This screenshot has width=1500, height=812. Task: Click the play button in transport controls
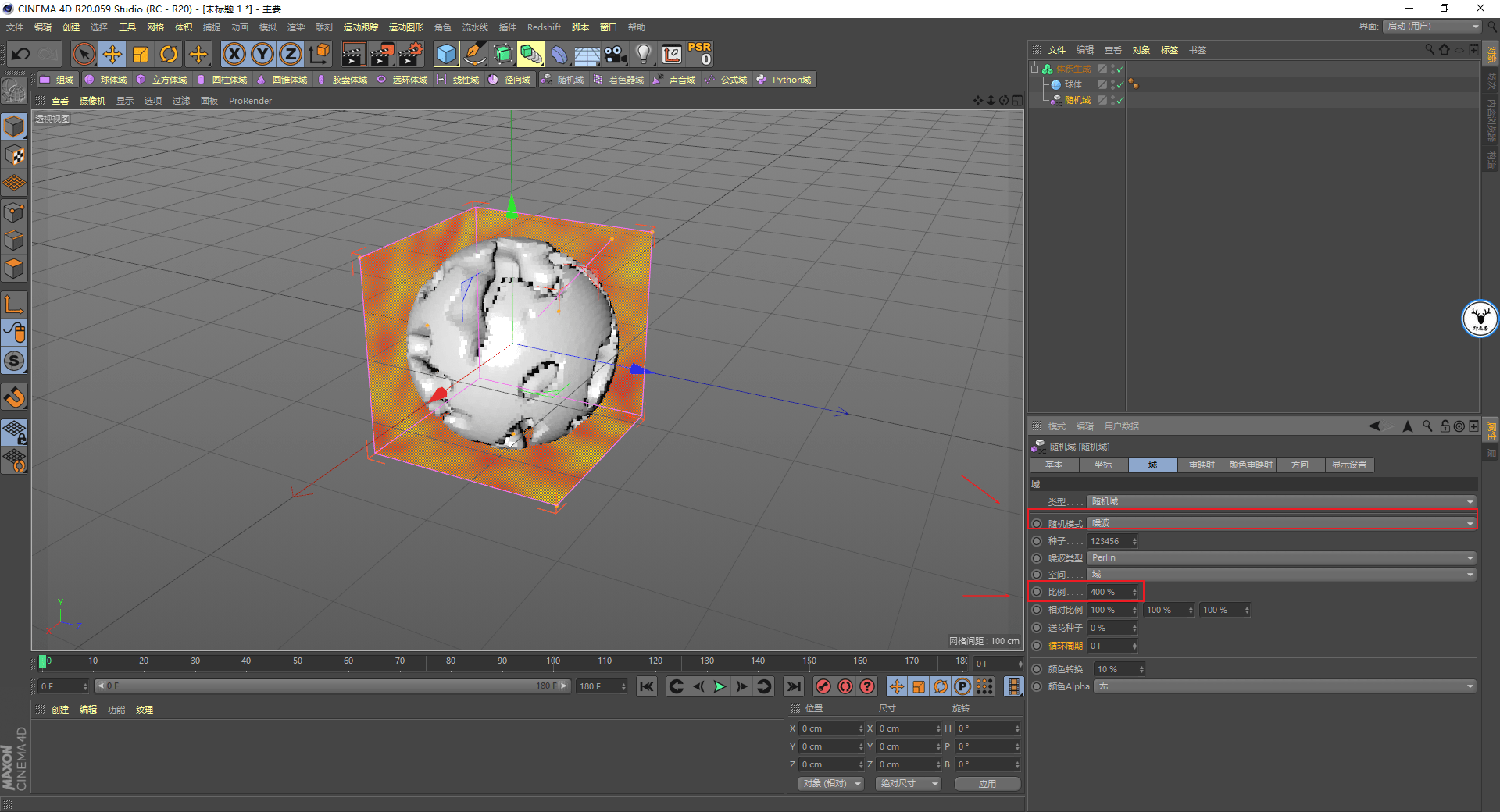coord(718,686)
